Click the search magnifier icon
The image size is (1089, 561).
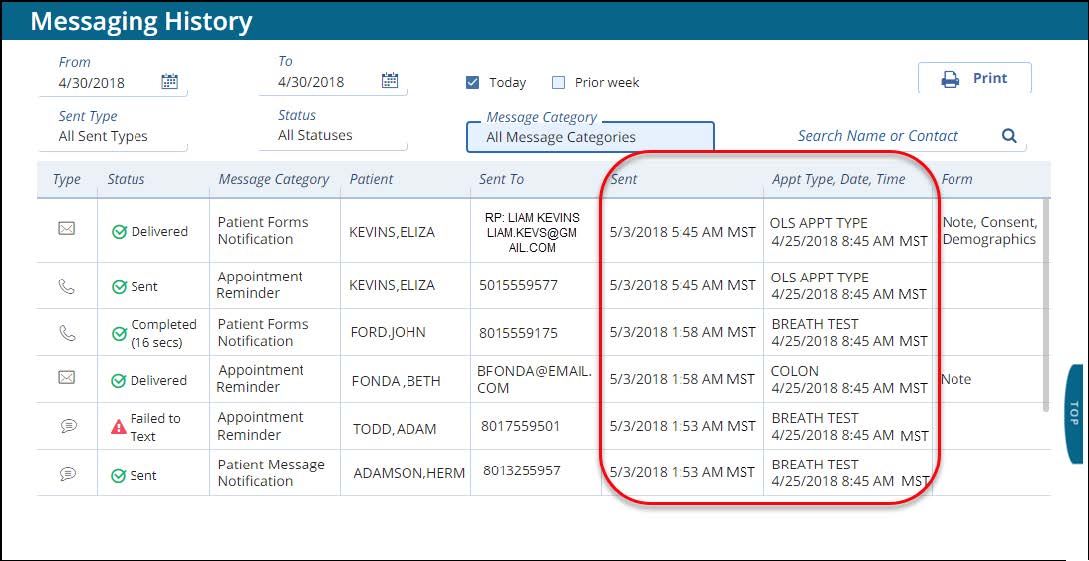1009,136
